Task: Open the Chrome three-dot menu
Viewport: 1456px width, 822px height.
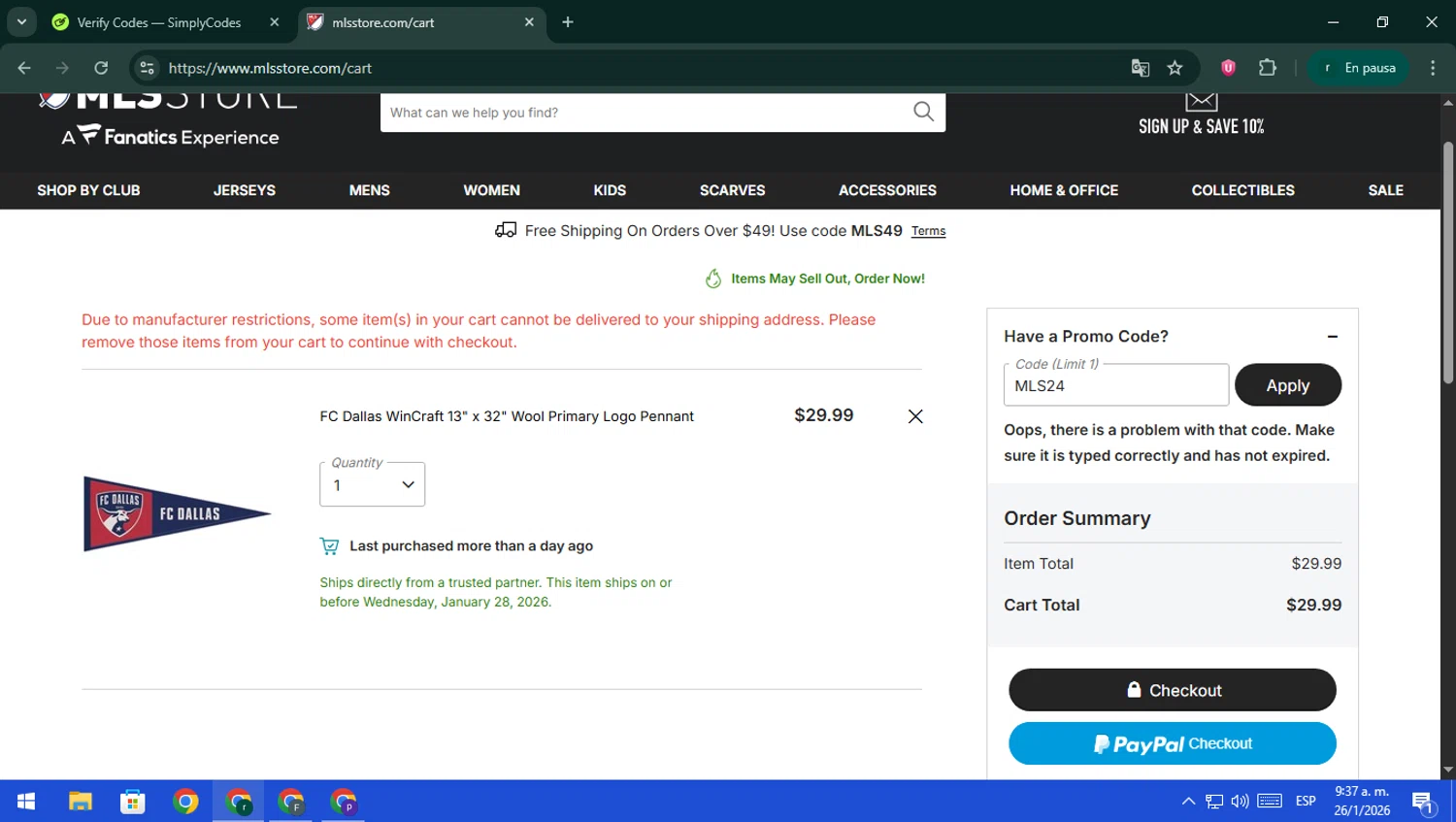Action: pyautogui.click(x=1433, y=68)
